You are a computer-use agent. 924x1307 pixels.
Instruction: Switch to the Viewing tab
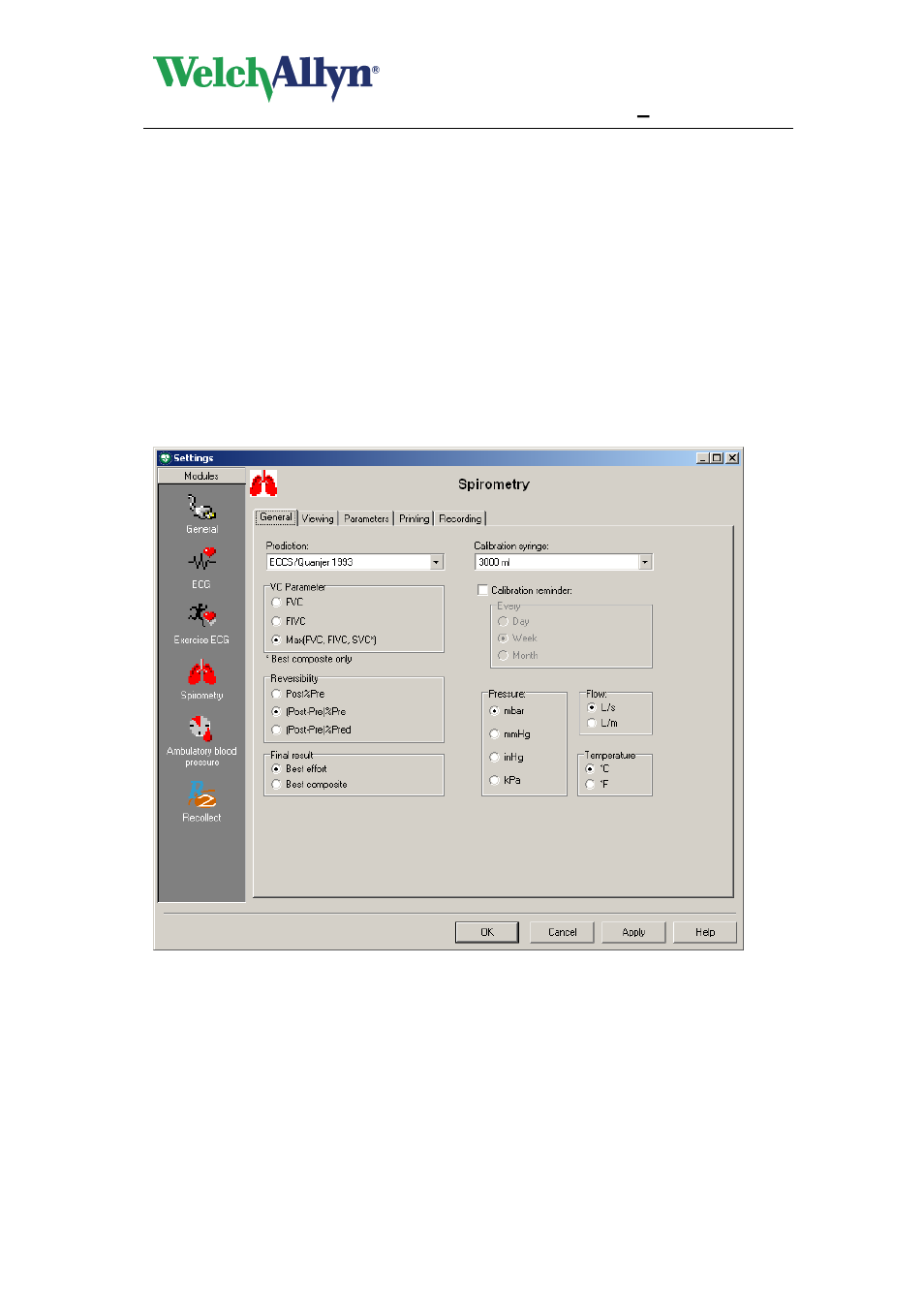click(x=318, y=518)
